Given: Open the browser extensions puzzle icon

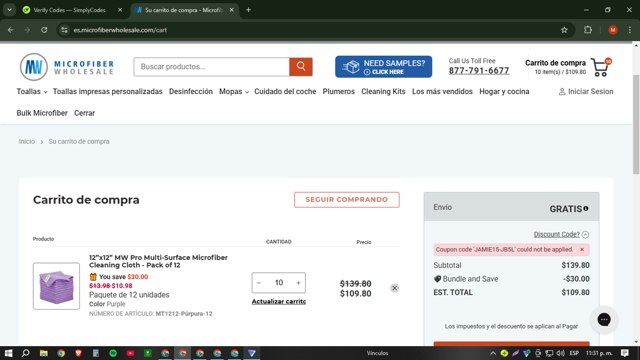Looking at the screenshot, I should coord(588,30).
